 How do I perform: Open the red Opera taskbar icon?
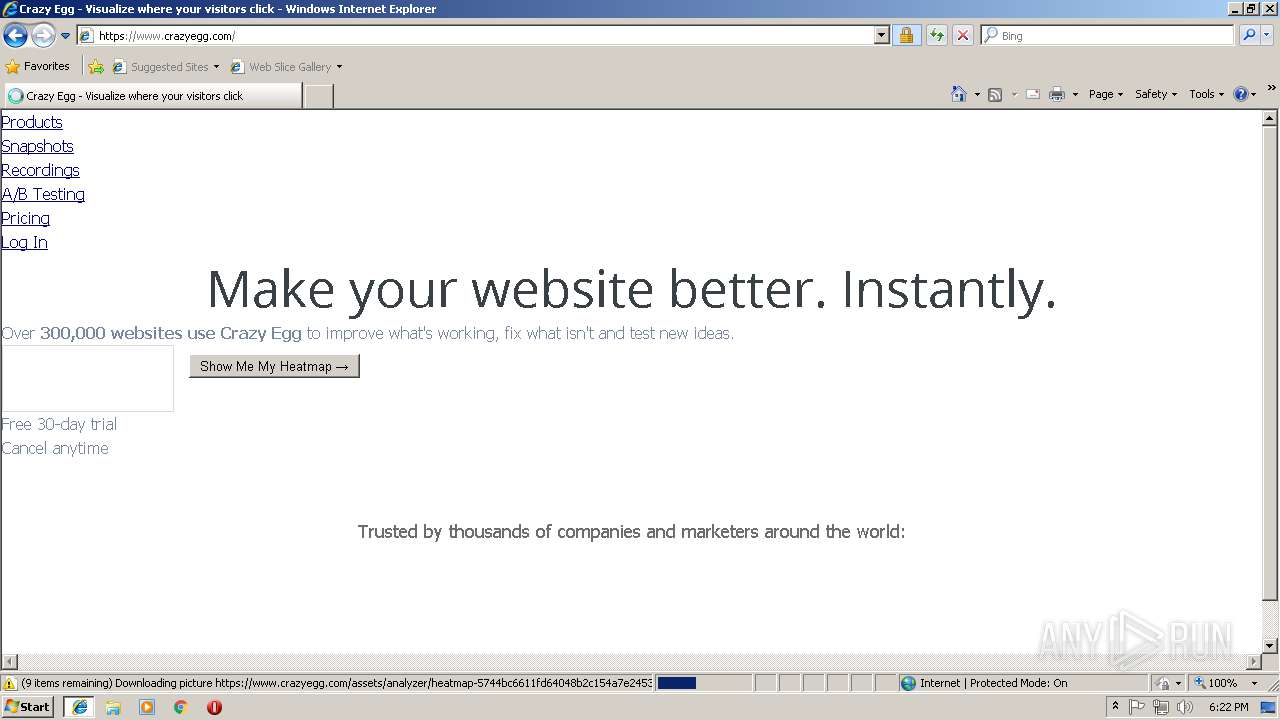[x=214, y=707]
